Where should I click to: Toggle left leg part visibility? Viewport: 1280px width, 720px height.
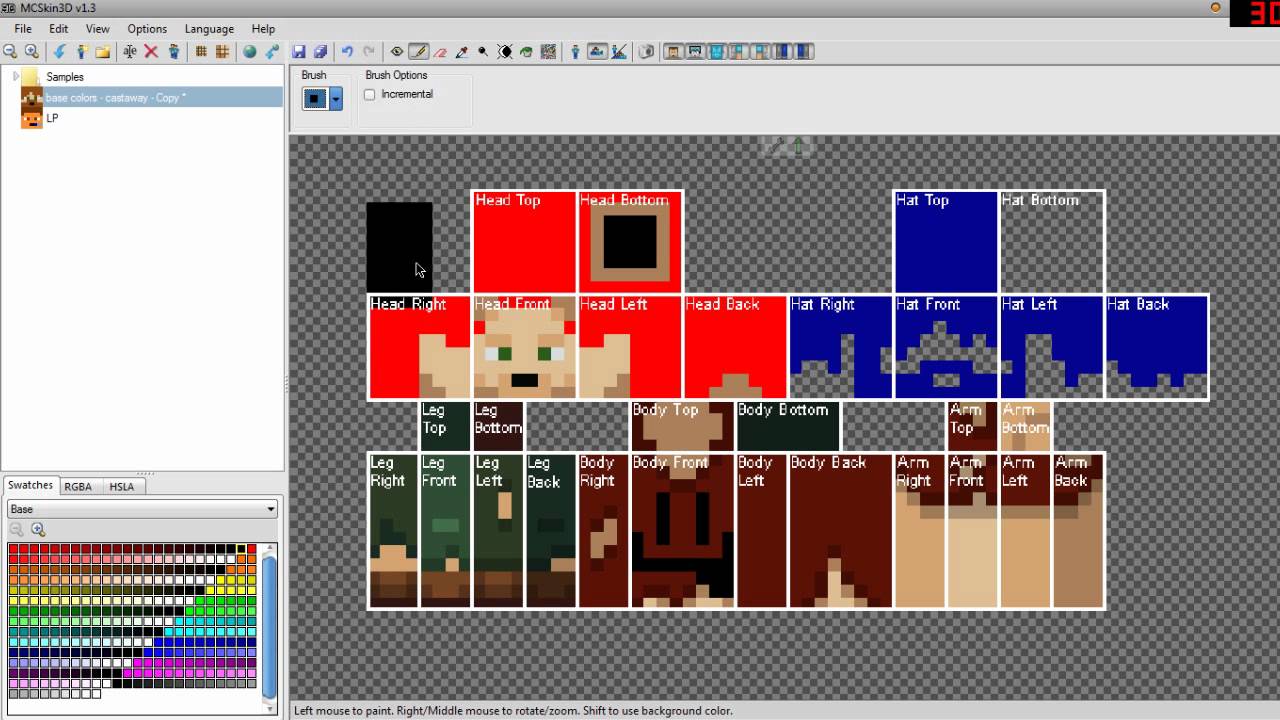[782, 52]
